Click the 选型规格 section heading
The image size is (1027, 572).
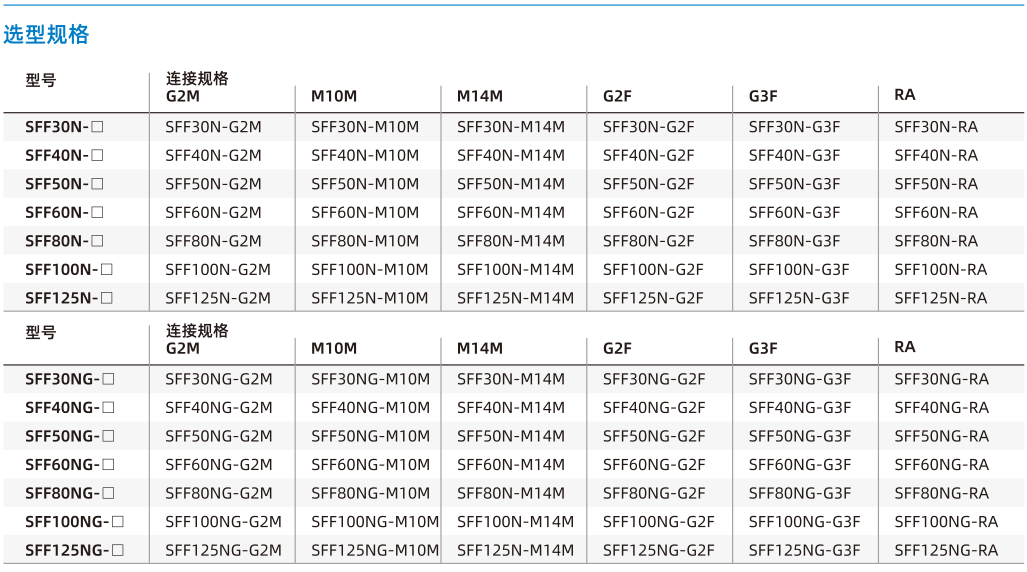pos(46,34)
